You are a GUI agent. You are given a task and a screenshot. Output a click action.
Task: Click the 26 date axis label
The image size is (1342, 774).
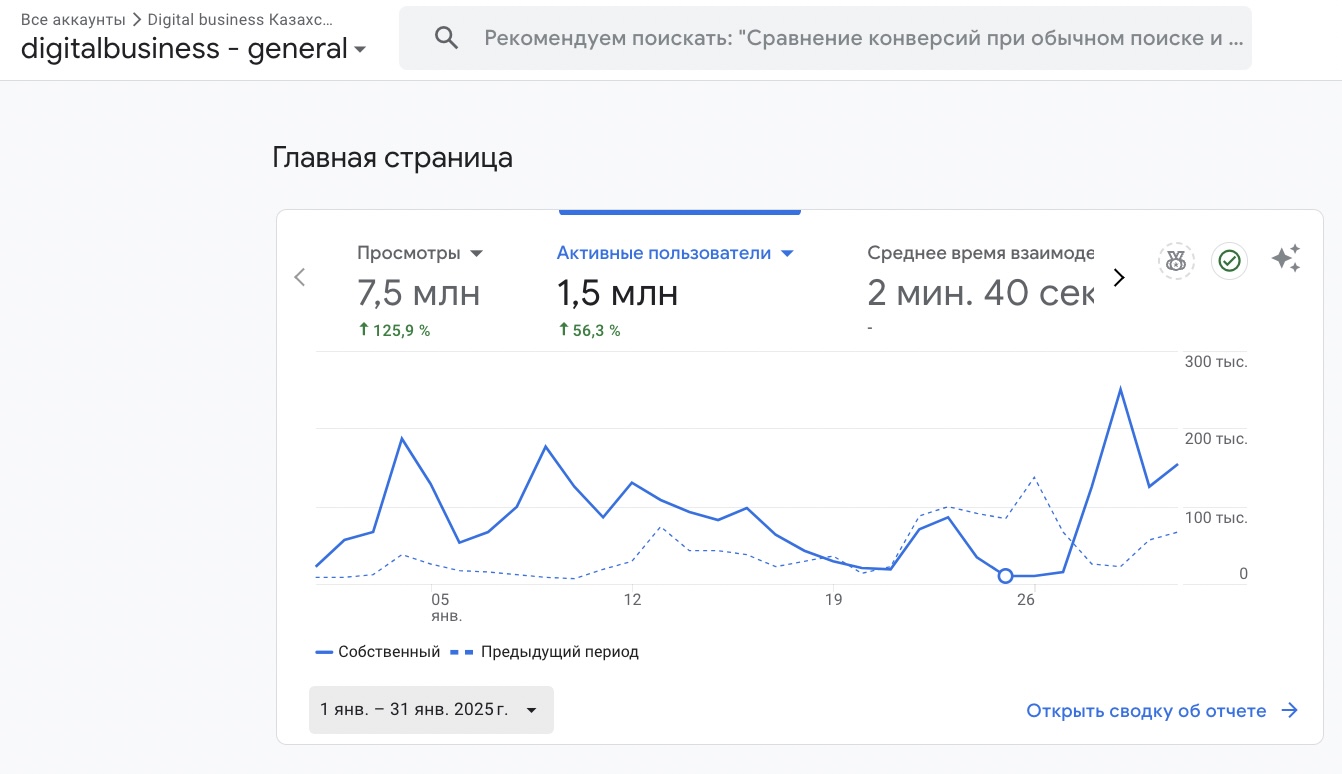1025,600
